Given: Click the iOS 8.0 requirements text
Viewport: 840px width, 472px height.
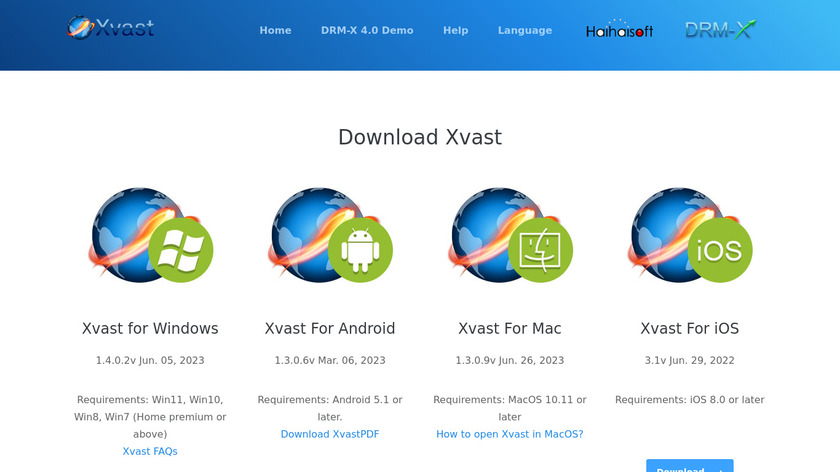Looking at the screenshot, I should coord(689,400).
